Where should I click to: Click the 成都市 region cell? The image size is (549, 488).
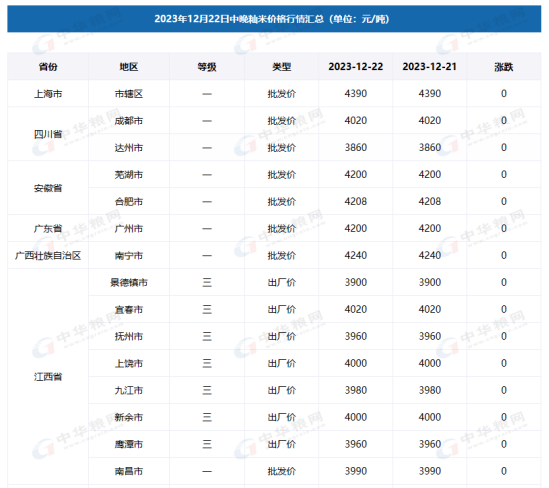click(129, 120)
